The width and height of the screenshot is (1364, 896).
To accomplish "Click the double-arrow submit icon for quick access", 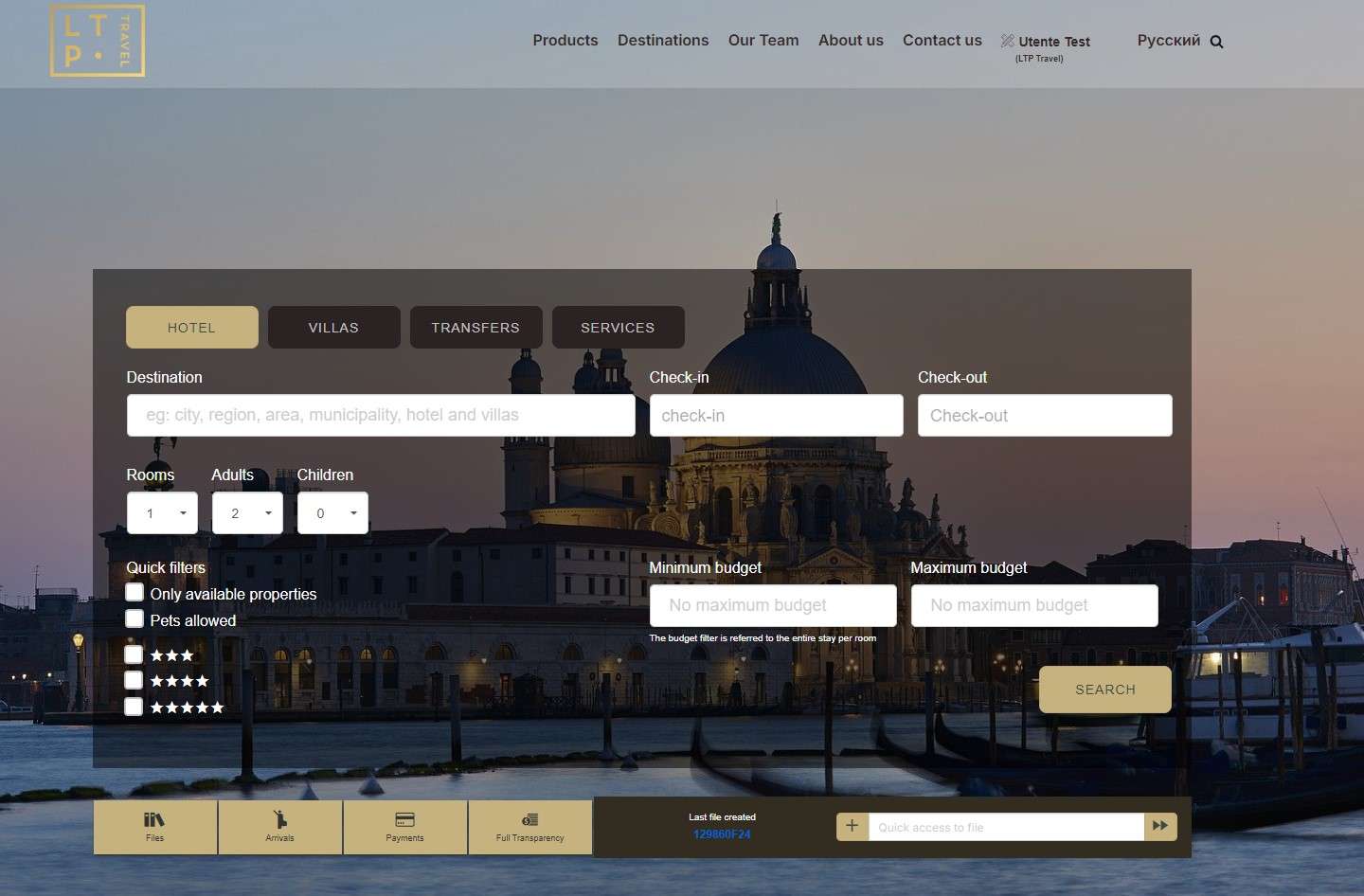I will (x=1160, y=826).
